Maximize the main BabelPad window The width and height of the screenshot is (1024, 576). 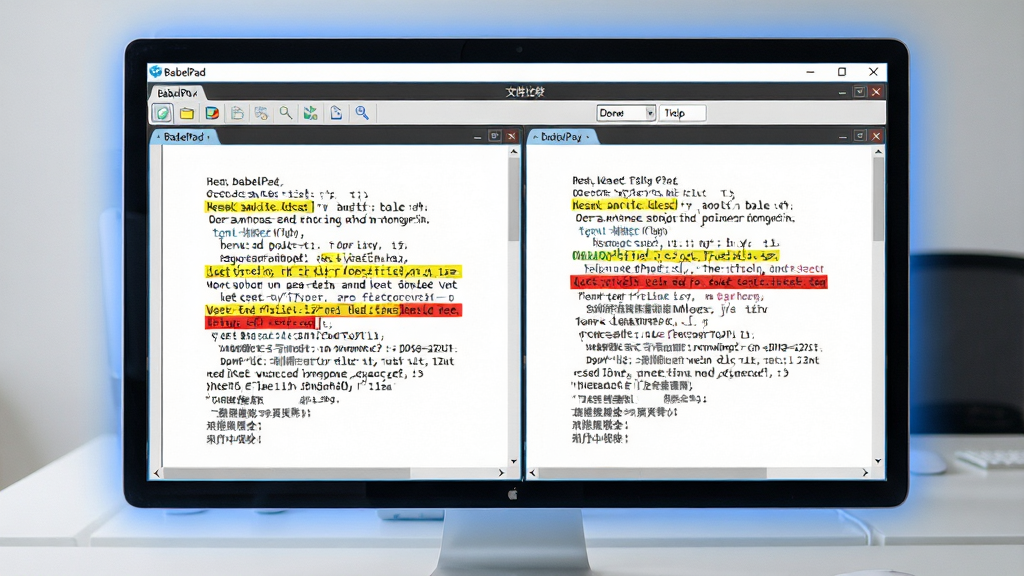[x=842, y=72]
